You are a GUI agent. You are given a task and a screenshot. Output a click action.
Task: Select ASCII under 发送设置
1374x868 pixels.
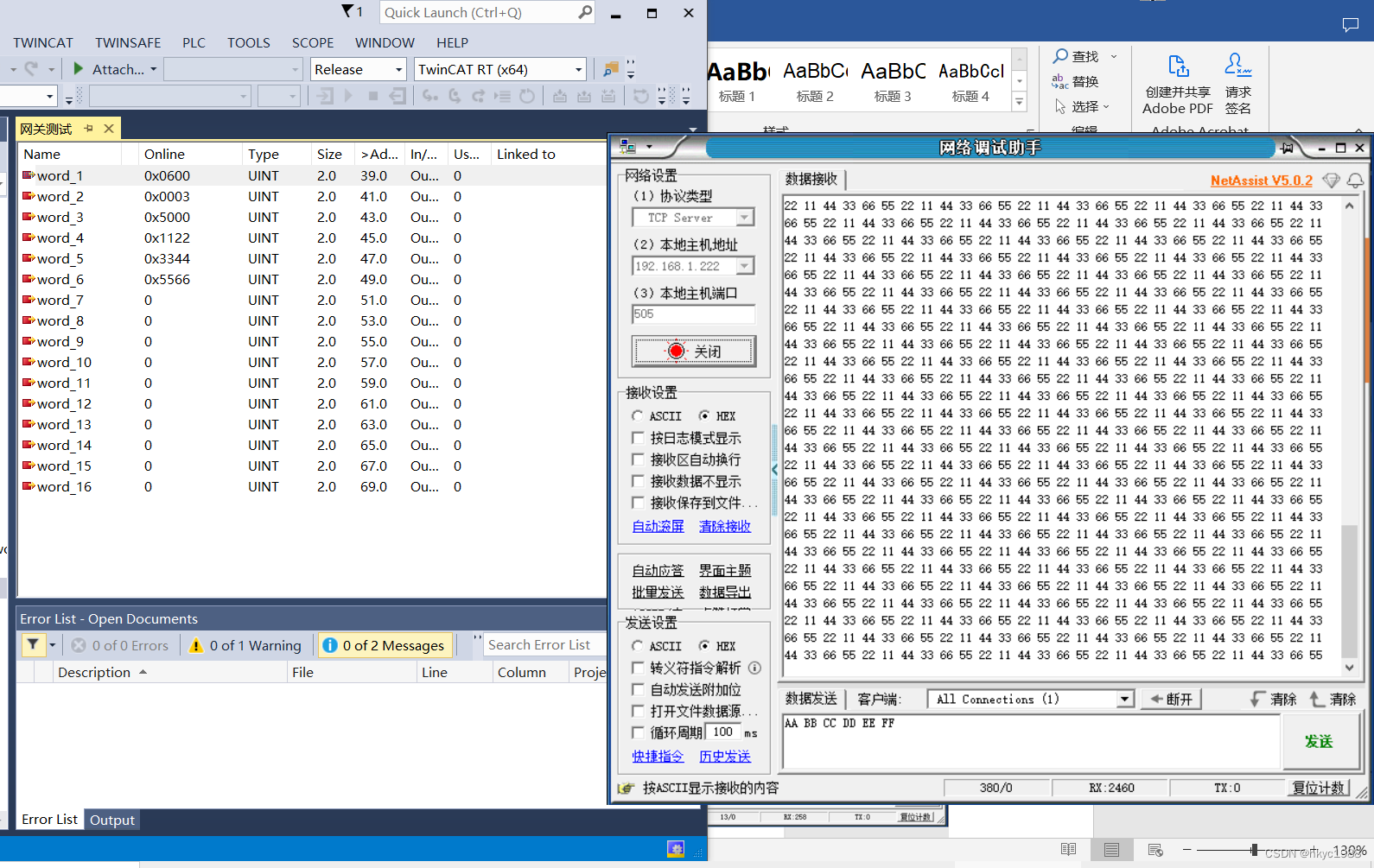[637, 646]
